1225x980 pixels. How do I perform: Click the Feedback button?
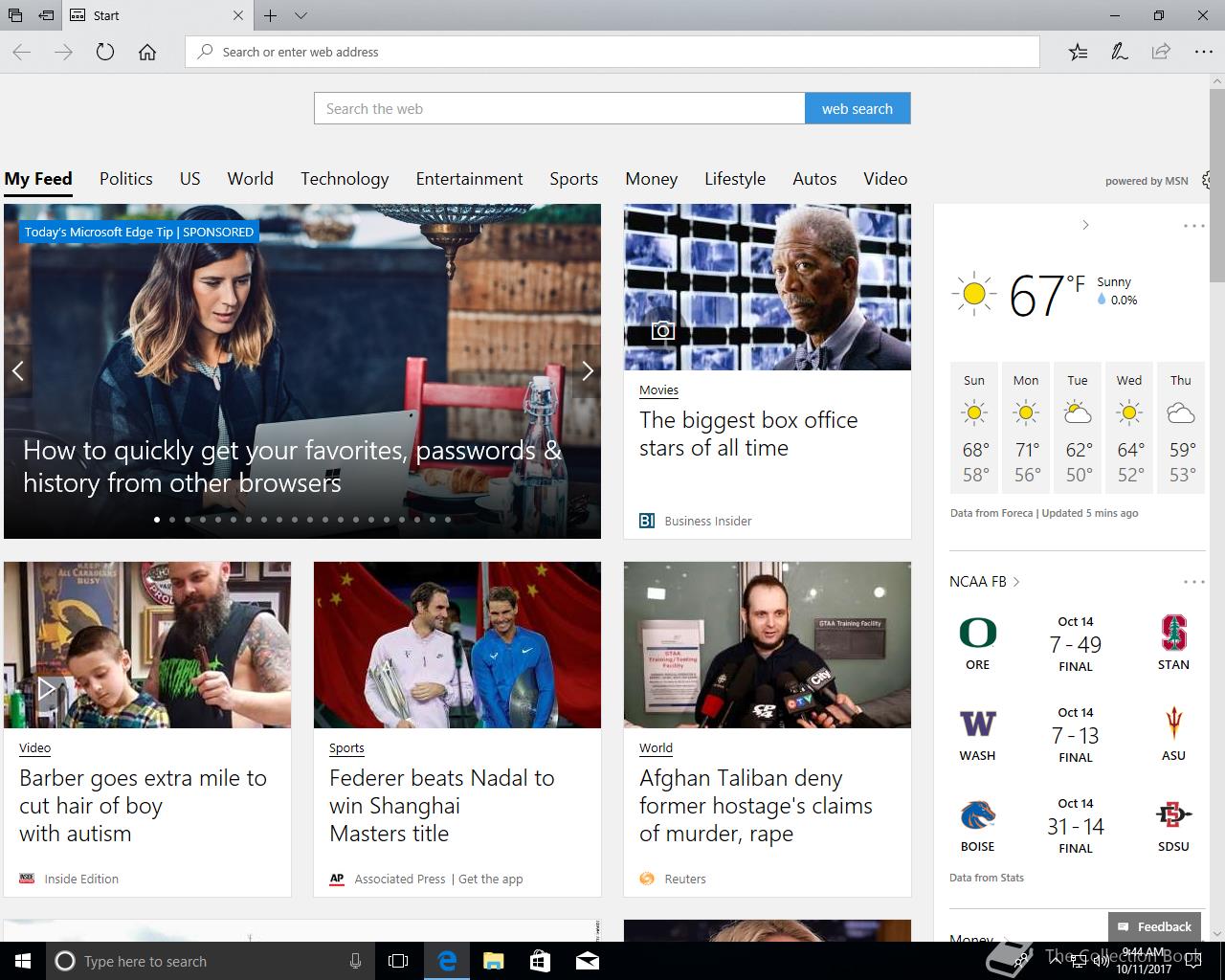(x=1154, y=926)
